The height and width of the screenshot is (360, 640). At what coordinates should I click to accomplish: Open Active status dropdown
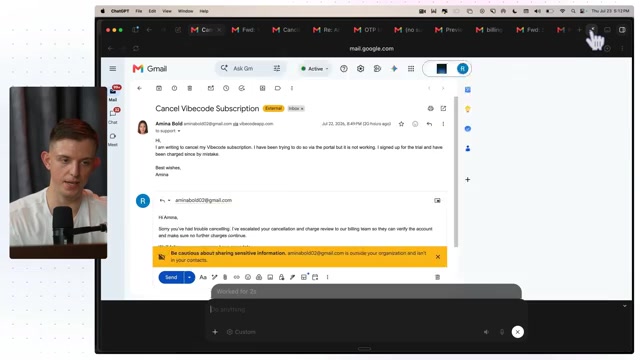tap(314, 69)
